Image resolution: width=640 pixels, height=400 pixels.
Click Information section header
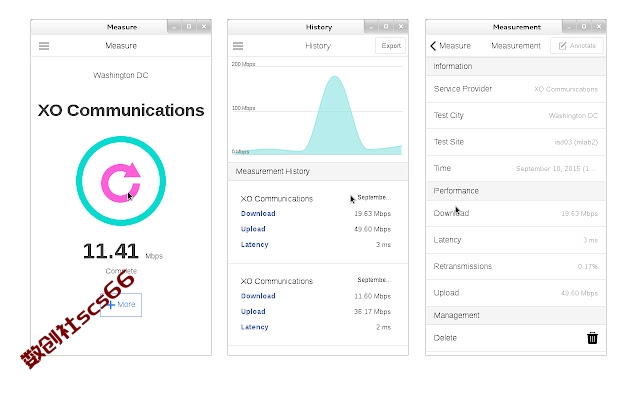[516, 66]
